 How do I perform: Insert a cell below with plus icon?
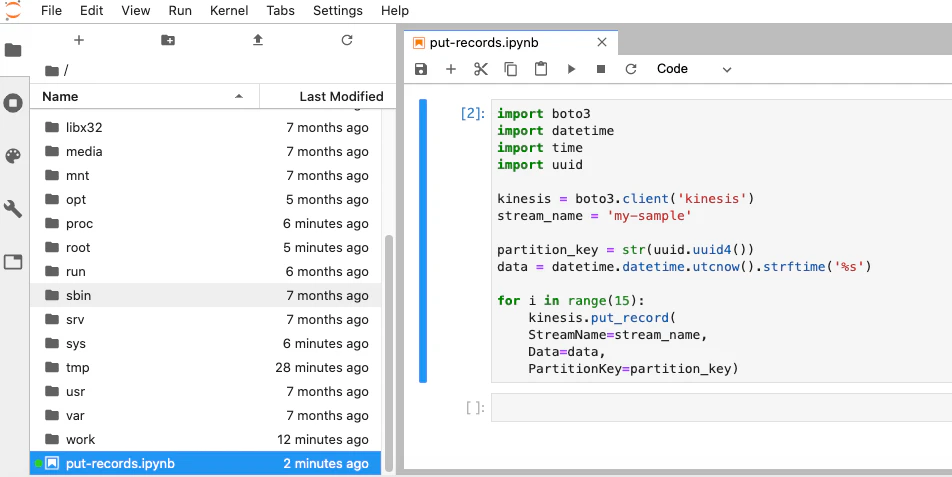(450, 69)
